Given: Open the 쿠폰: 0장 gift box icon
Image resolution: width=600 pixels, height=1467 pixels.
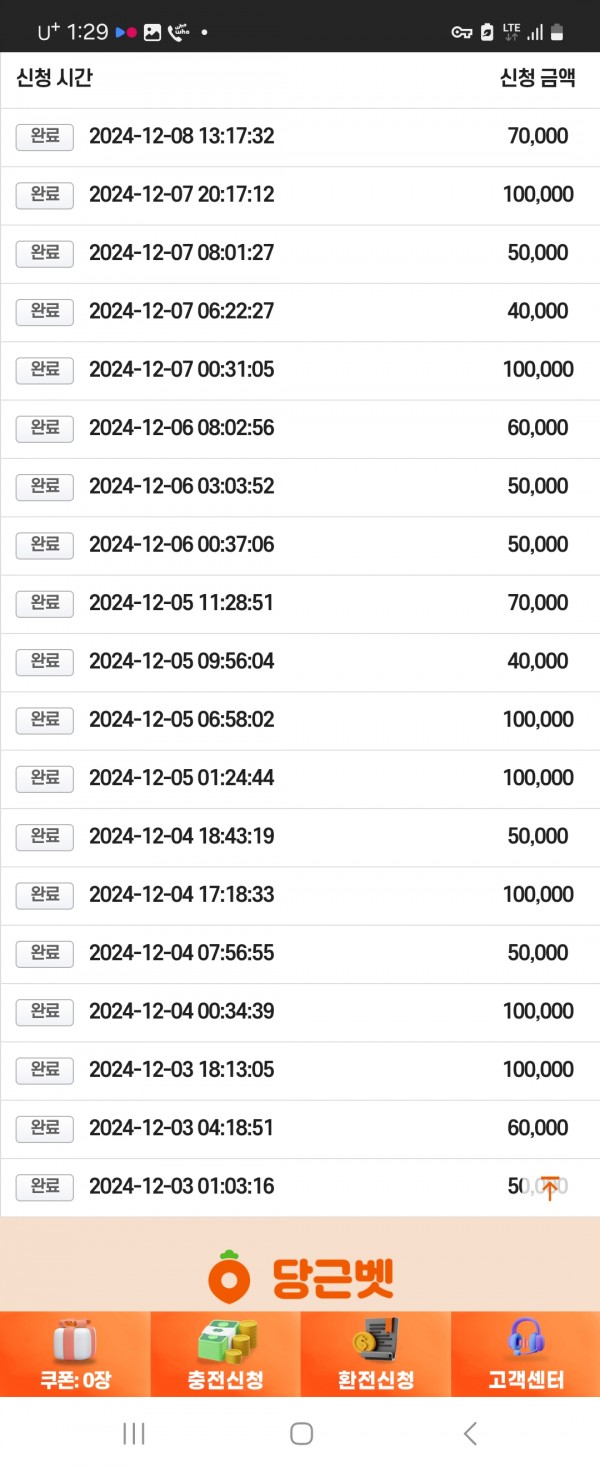Looking at the screenshot, I should (75, 1340).
